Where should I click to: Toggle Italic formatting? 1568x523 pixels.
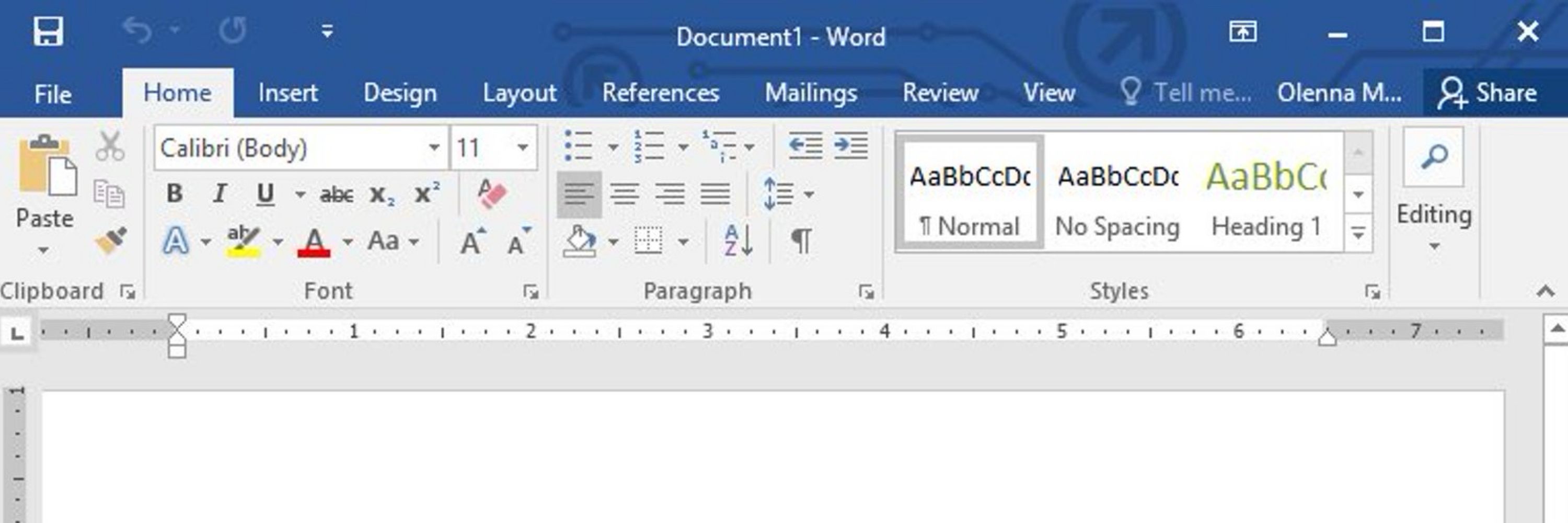[219, 194]
